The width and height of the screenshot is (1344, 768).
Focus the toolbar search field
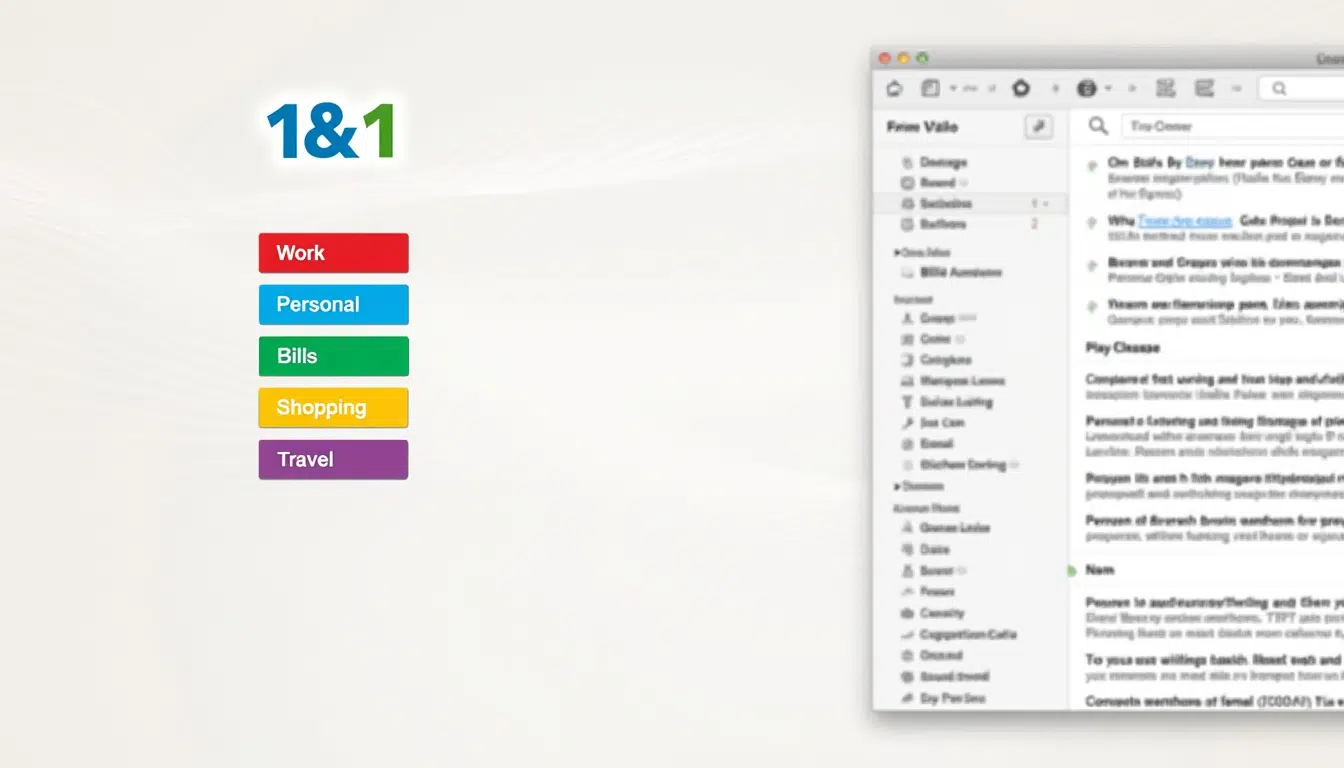[x=1301, y=89]
